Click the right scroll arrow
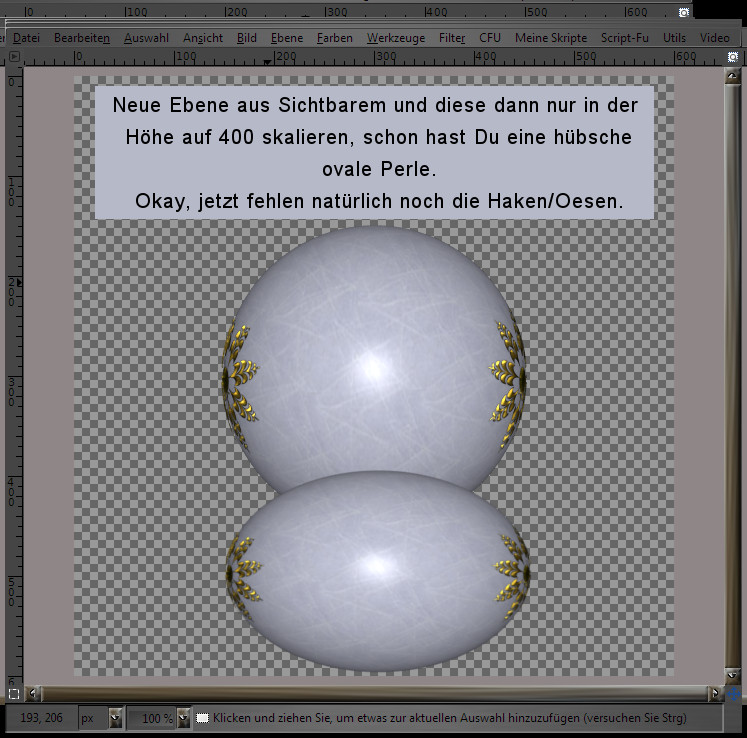Screen dimensions: 747x738 (x=714, y=692)
